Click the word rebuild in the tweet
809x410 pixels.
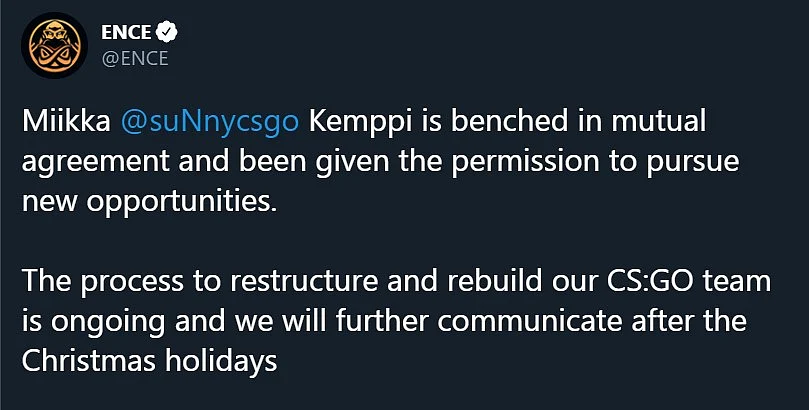[x=494, y=282]
